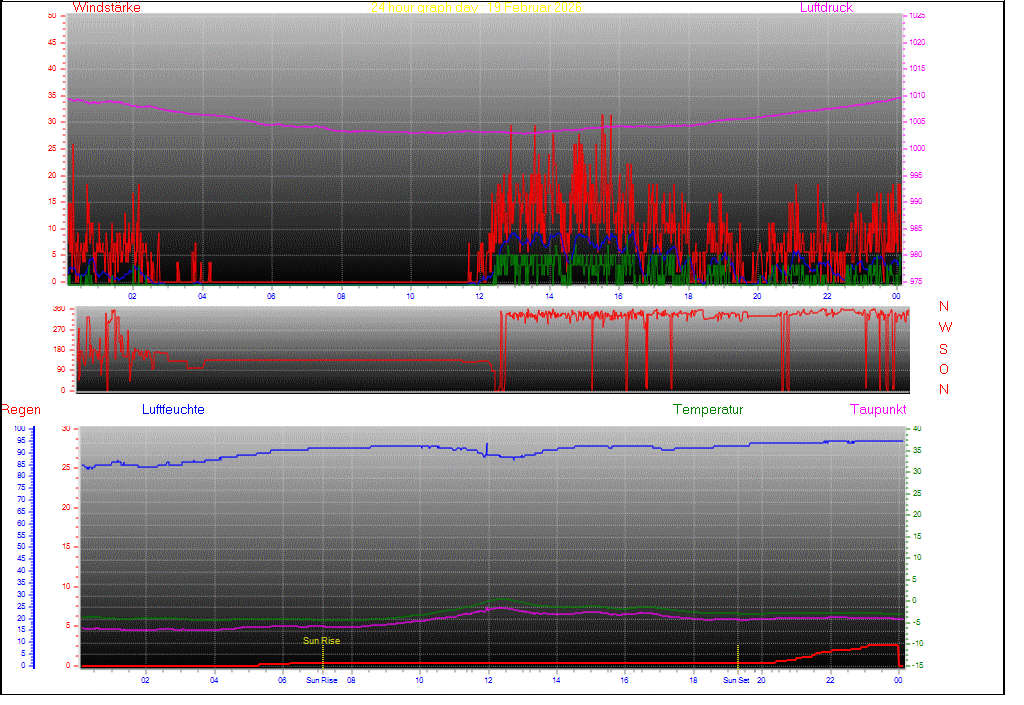1024x705 pixels.
Task: Click the Luftdruck label at top right
Action: point(826,7)
